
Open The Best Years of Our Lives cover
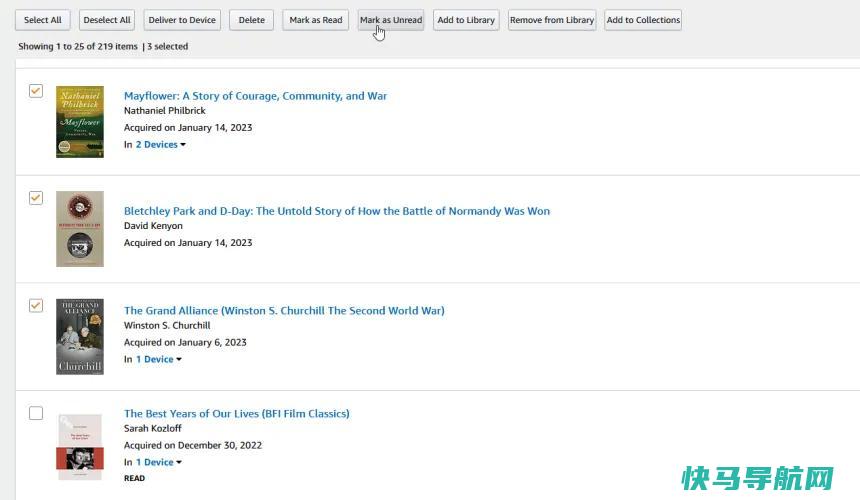80,447
